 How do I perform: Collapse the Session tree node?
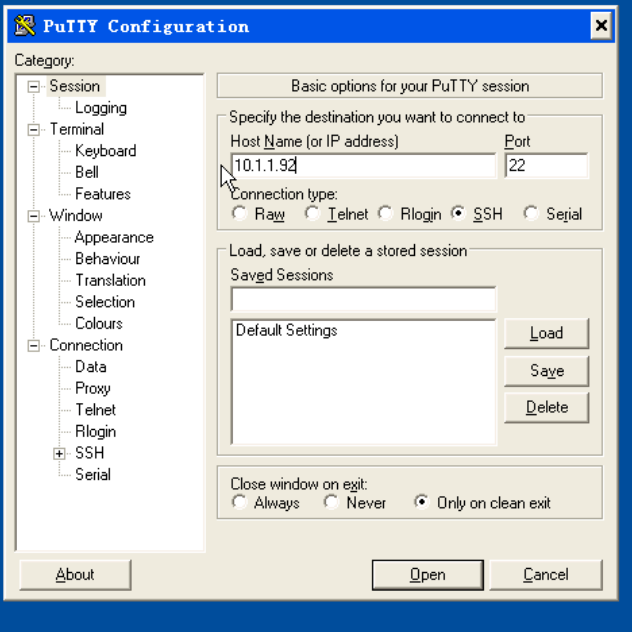pos(34,87)
